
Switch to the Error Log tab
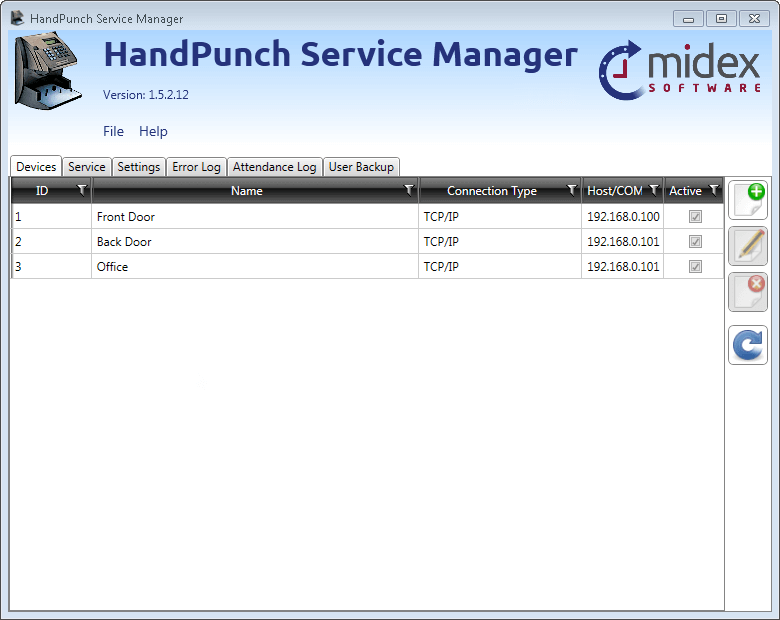coord(196,167)
